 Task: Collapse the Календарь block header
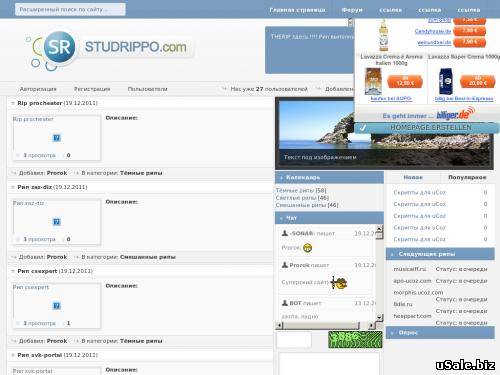[281, 178]
